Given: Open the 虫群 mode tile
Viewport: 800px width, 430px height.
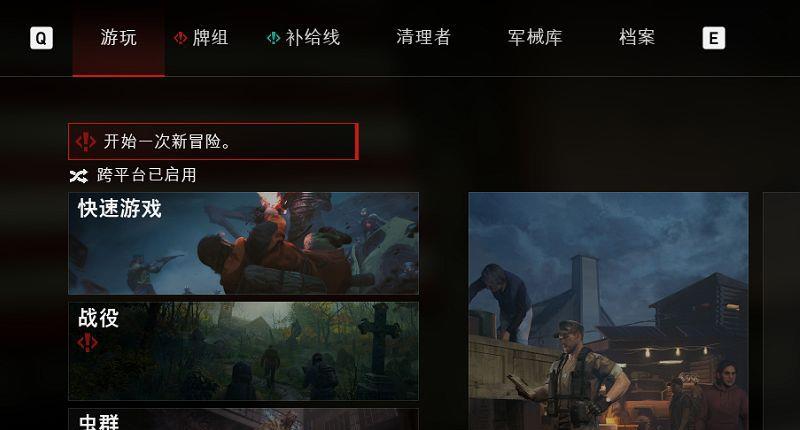Looking at the screenshot, I should click(243, 419).
